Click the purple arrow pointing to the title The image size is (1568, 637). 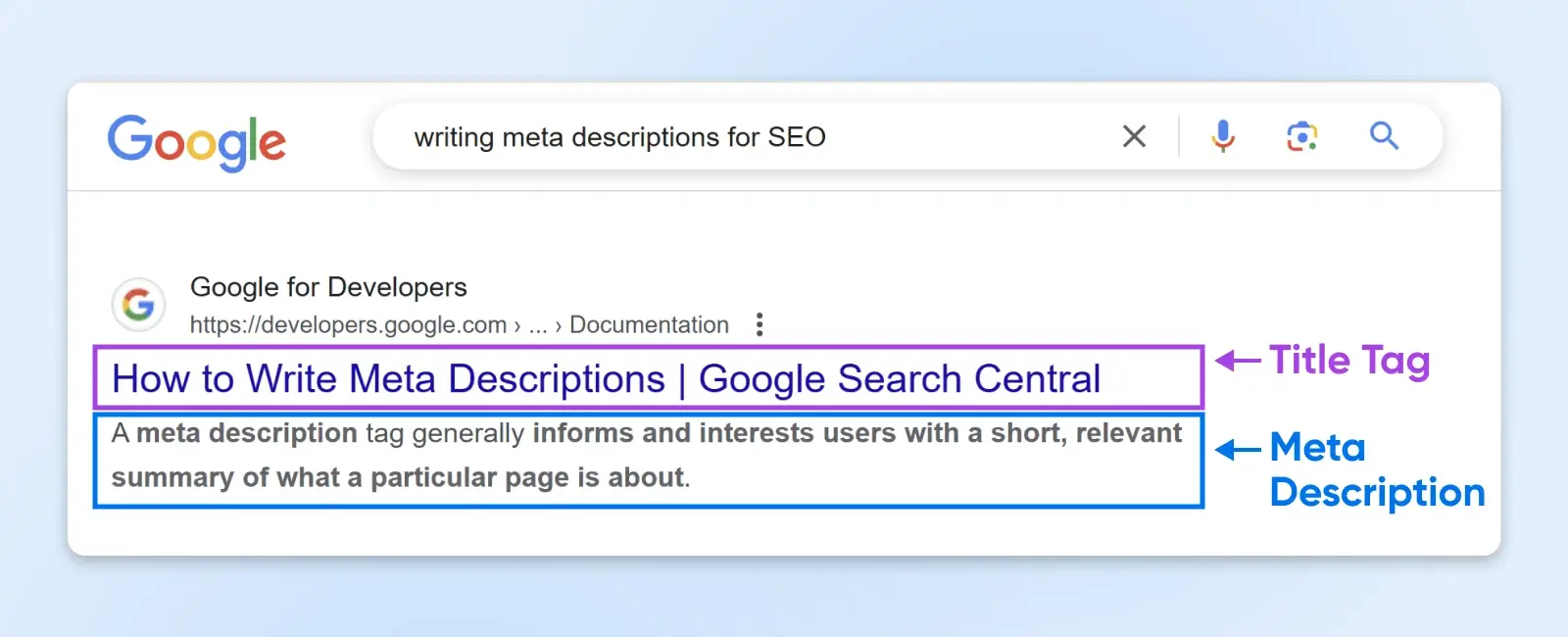[1238, 361]
